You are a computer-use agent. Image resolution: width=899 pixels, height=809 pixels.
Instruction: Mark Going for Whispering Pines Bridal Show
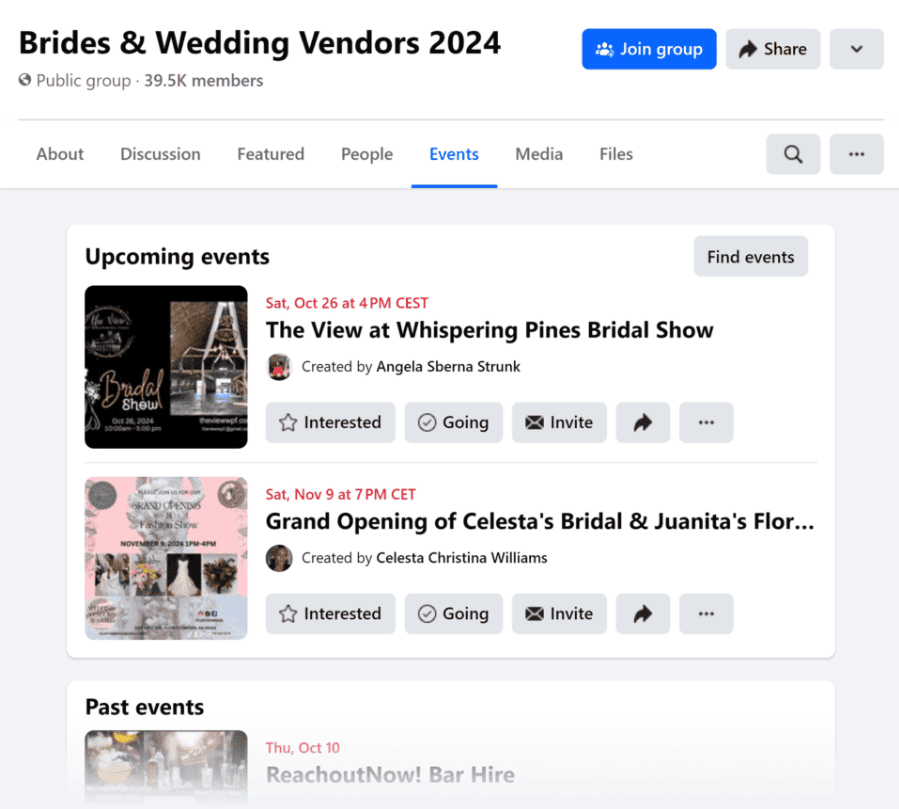click(453, 422)
